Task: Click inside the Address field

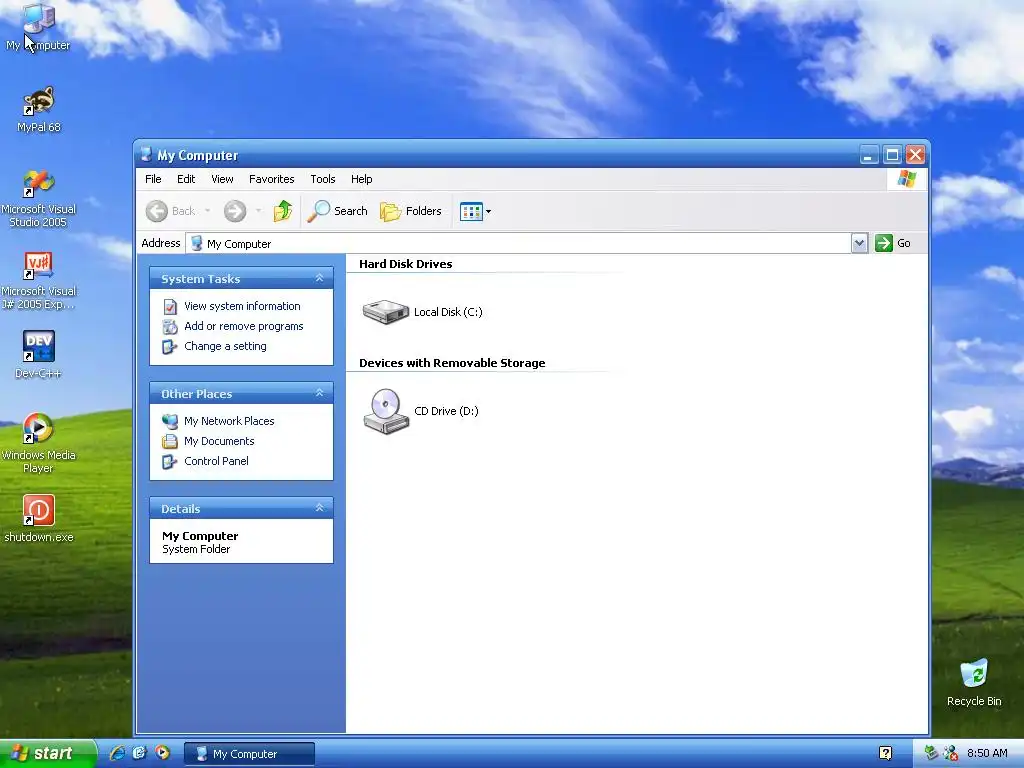Action: point(519,243)
